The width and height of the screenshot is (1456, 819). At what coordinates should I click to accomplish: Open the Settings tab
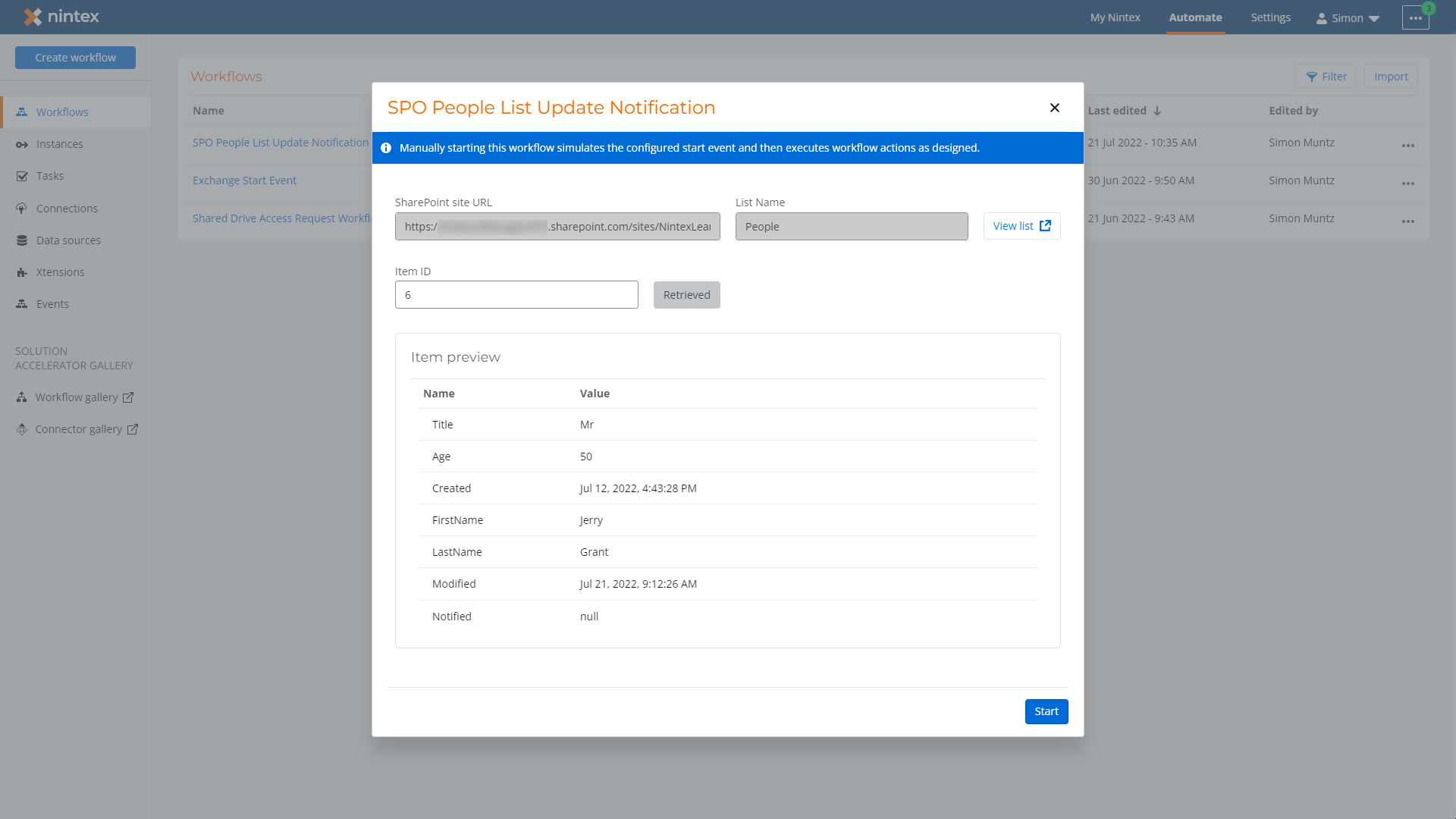pyautogui.click(x=1270, y=17)
